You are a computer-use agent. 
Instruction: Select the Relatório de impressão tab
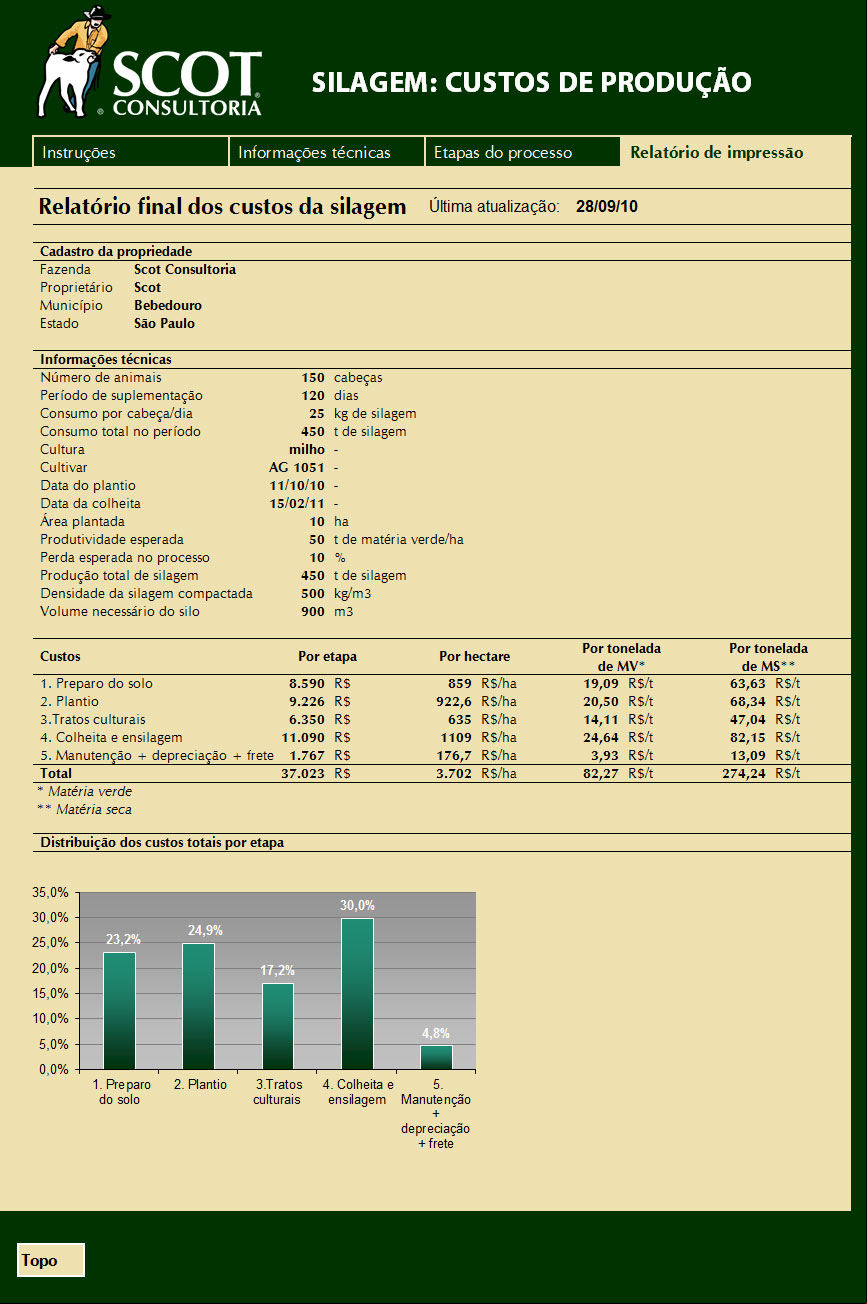point(717,152)
